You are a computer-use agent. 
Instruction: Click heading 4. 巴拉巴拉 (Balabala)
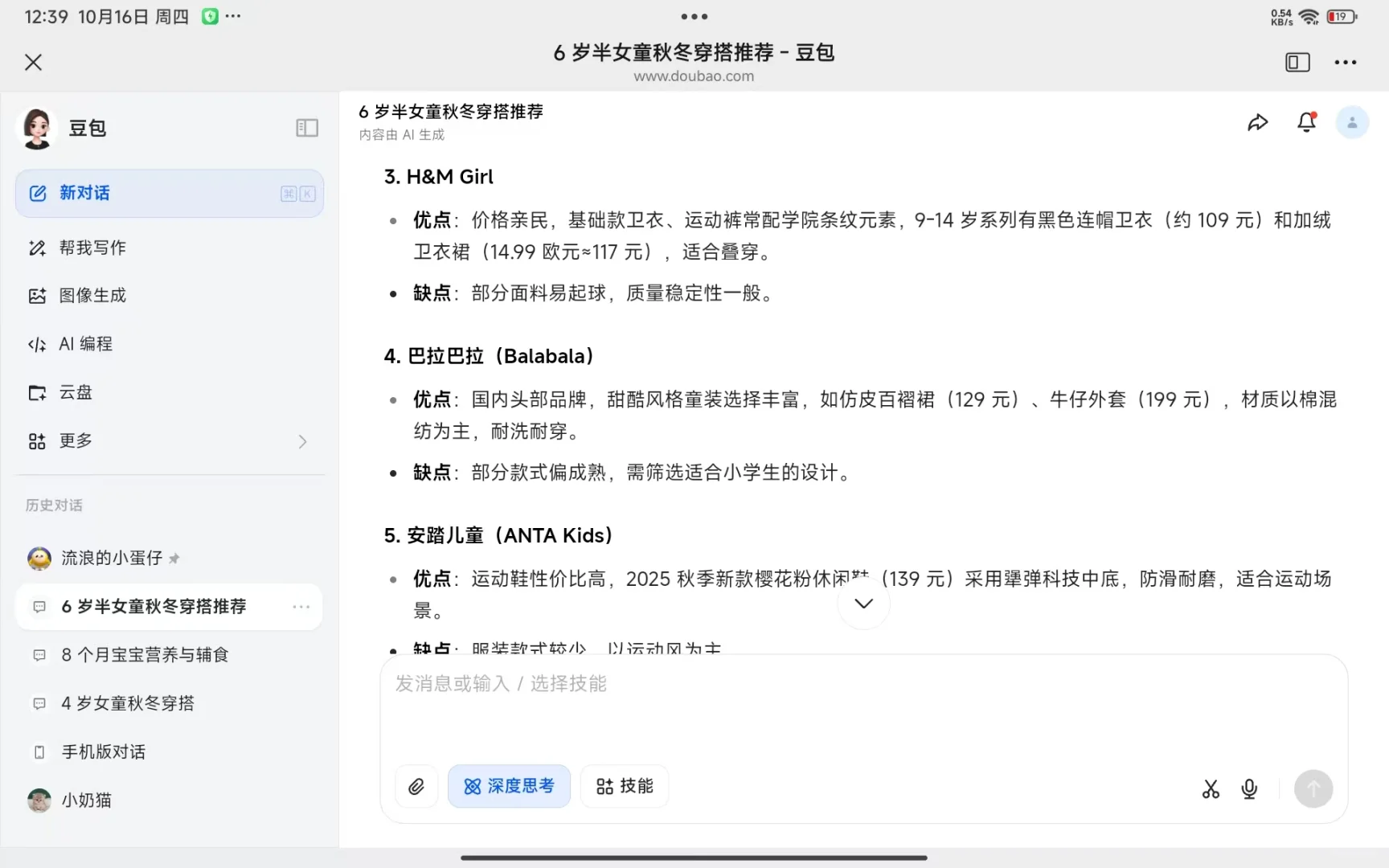click(x=489, y=356)
